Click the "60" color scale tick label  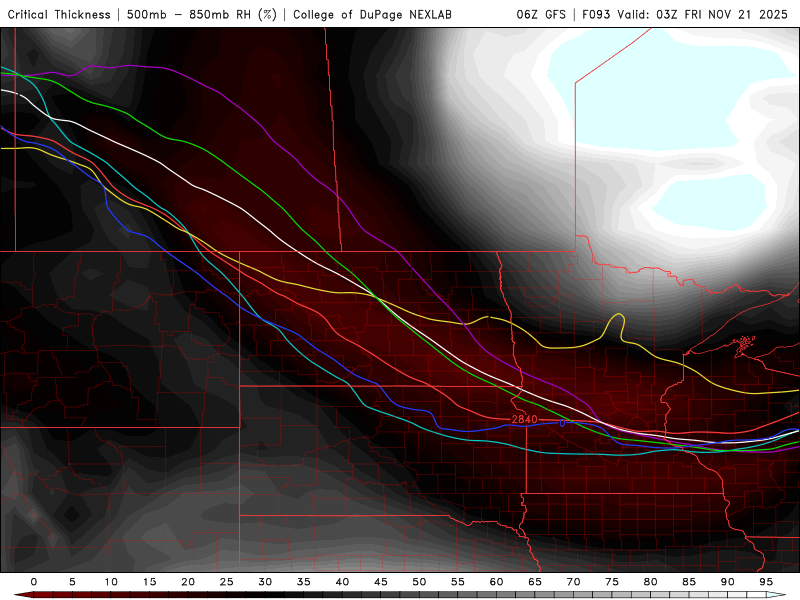pyautogui.click(x=496, y=582)
